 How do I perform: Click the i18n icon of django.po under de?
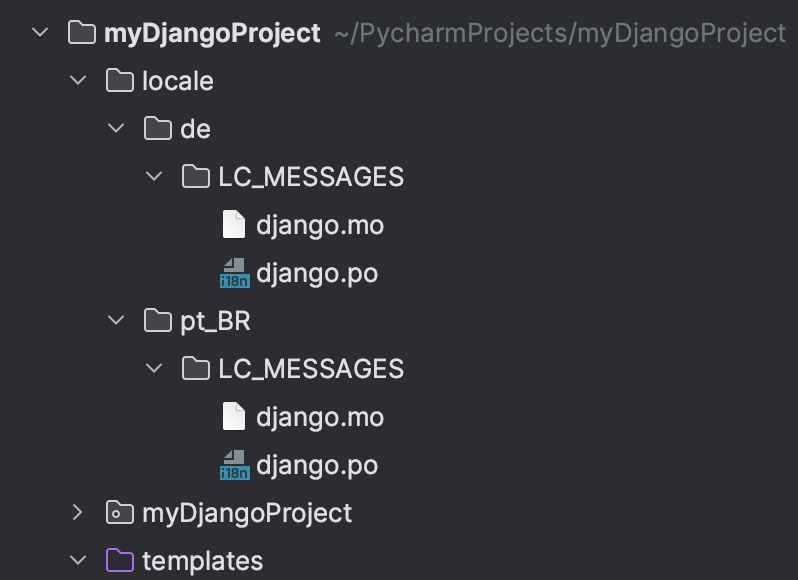[235, 273]
